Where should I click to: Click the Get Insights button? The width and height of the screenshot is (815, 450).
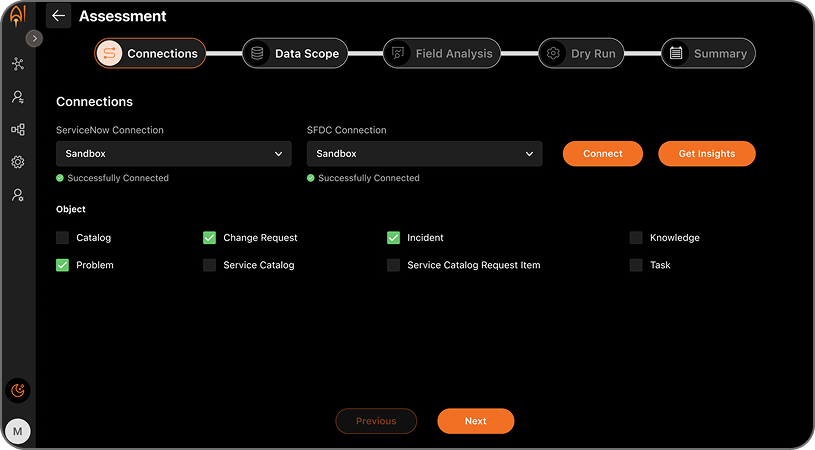[x=706, y=154]
